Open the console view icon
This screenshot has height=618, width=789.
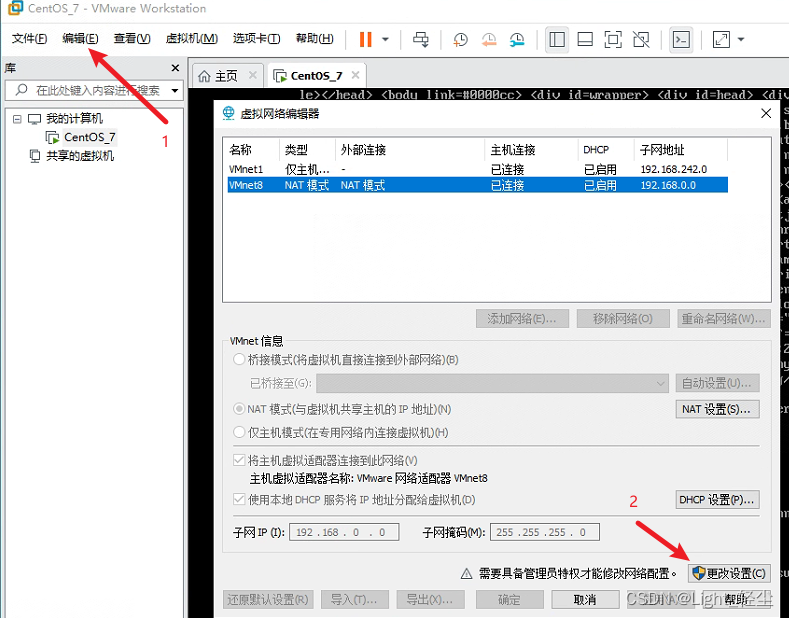point(681,39)
